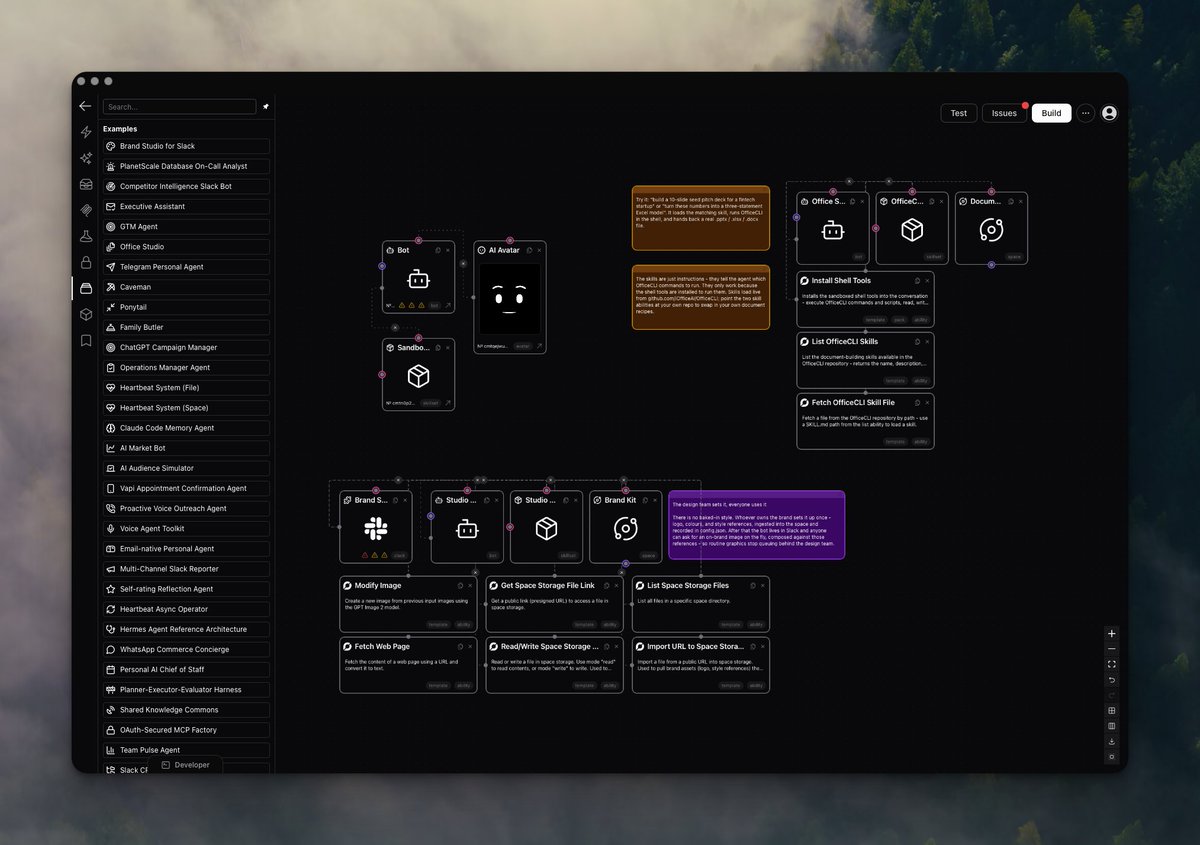Image resolution: width=1200 pixels, height=845 pixels.
Task: Open the bookmark sidebar panel
Action: point(86,340)
